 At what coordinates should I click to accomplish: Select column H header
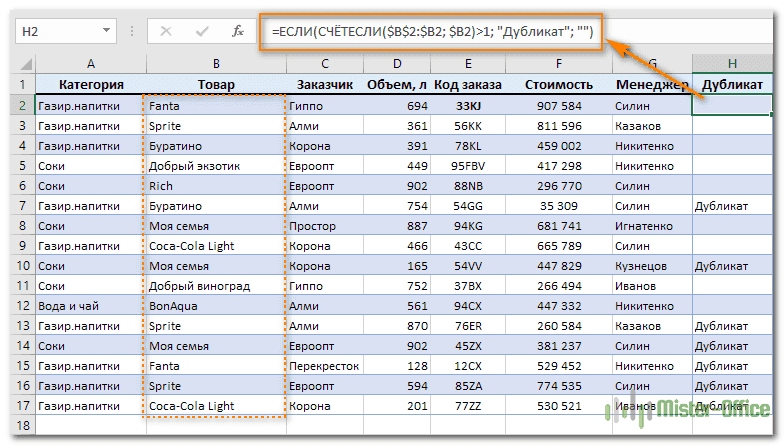732,65
